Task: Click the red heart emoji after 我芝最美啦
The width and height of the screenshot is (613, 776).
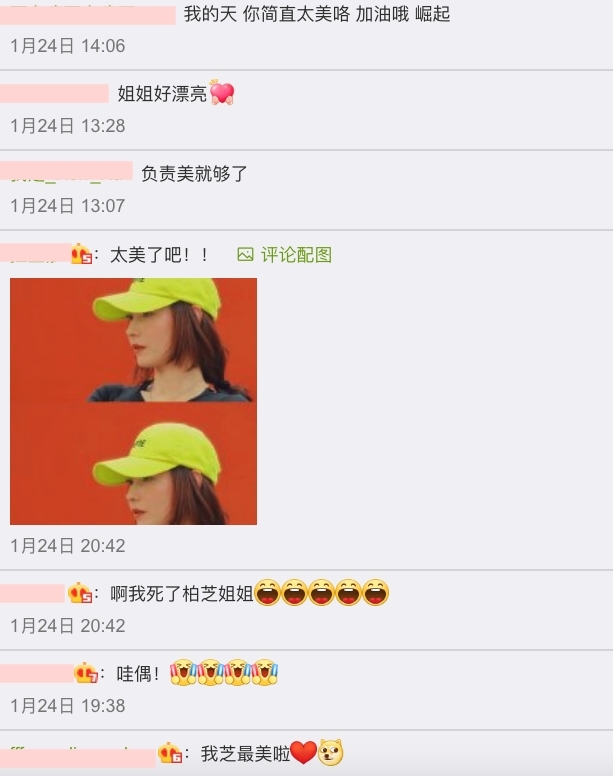Action: (303, 753)
